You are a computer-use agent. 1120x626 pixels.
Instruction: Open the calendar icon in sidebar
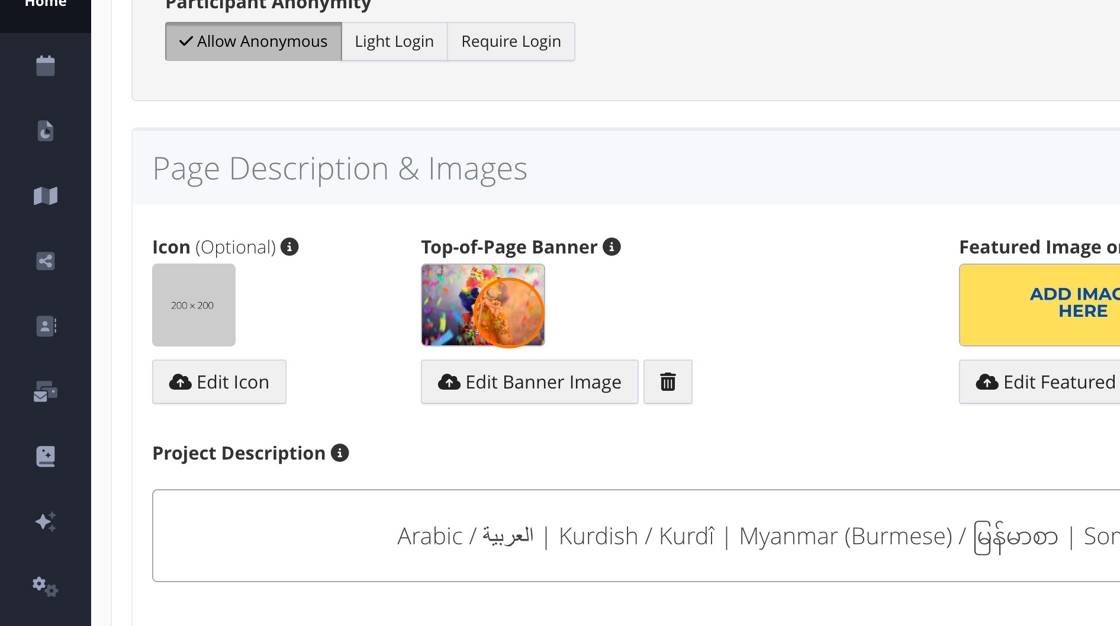(45, 66)
